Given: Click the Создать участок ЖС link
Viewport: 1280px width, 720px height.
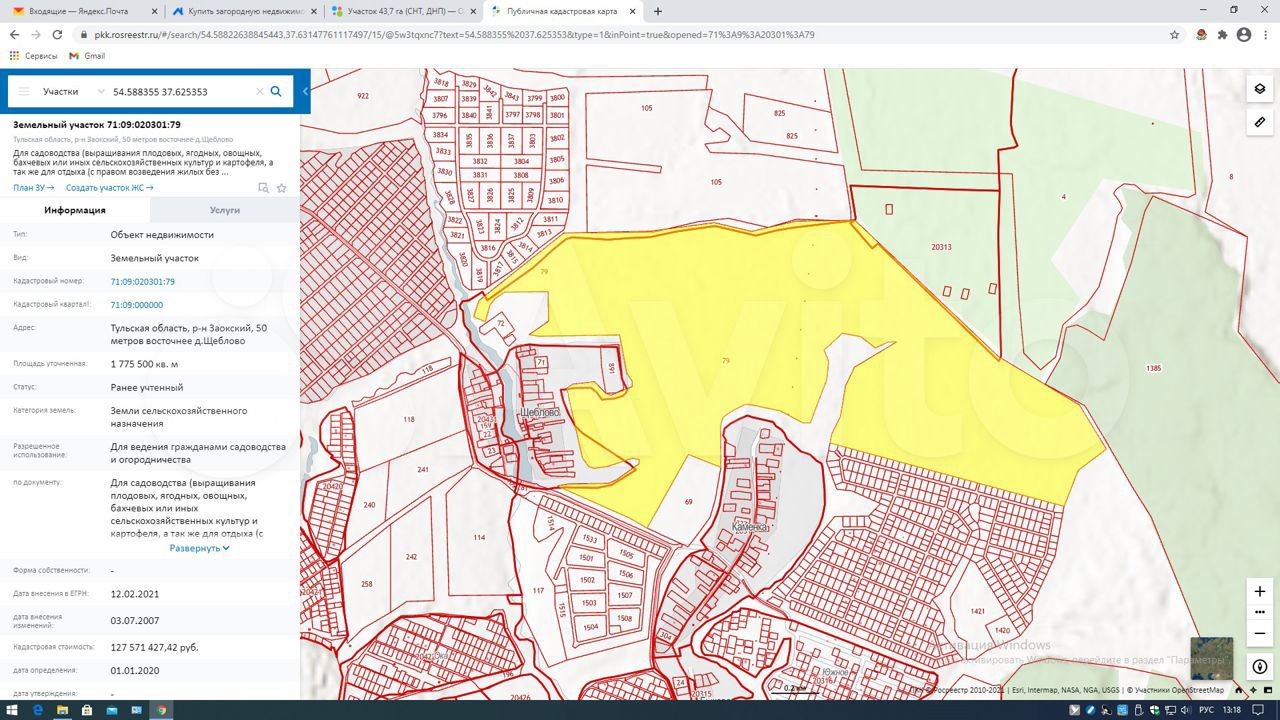Looking at the screenshot, I should coord(109,188).
